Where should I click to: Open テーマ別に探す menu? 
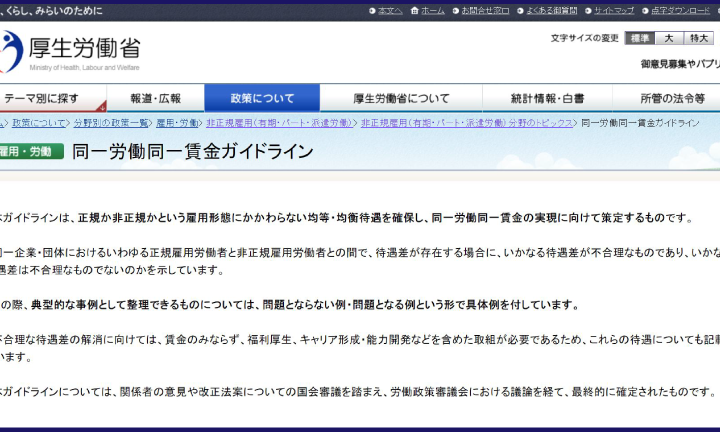(x=53, y=98)
